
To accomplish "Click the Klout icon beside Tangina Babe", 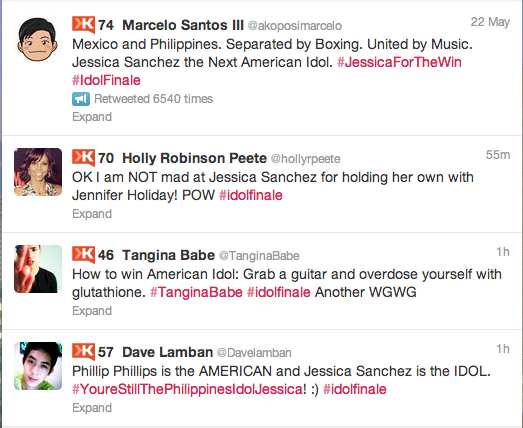I will click(83, 255).
